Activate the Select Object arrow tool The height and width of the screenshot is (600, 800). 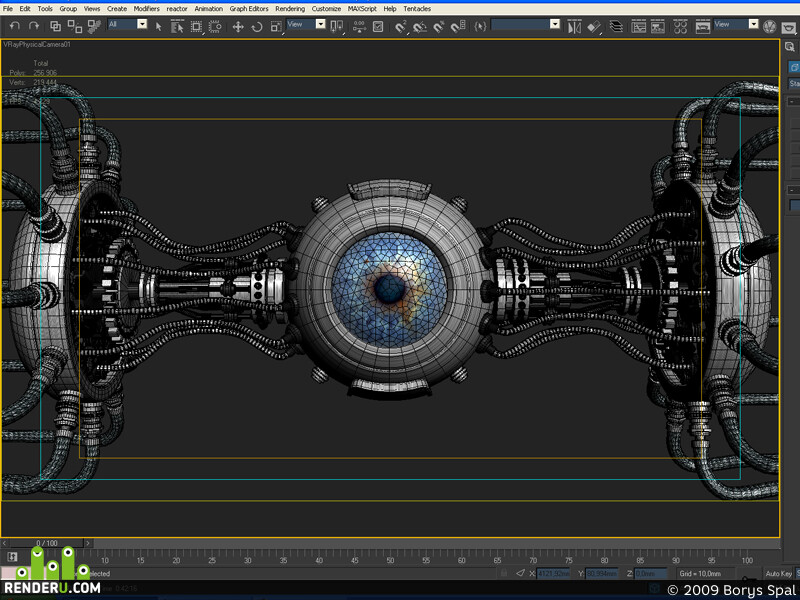pyautogui.click(x=158, y=27)
